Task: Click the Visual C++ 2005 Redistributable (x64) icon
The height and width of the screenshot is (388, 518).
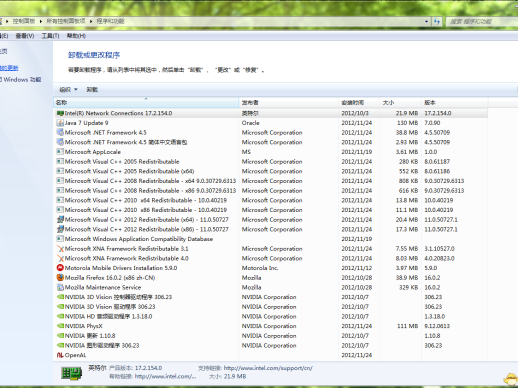Action: tap(60, 171)
